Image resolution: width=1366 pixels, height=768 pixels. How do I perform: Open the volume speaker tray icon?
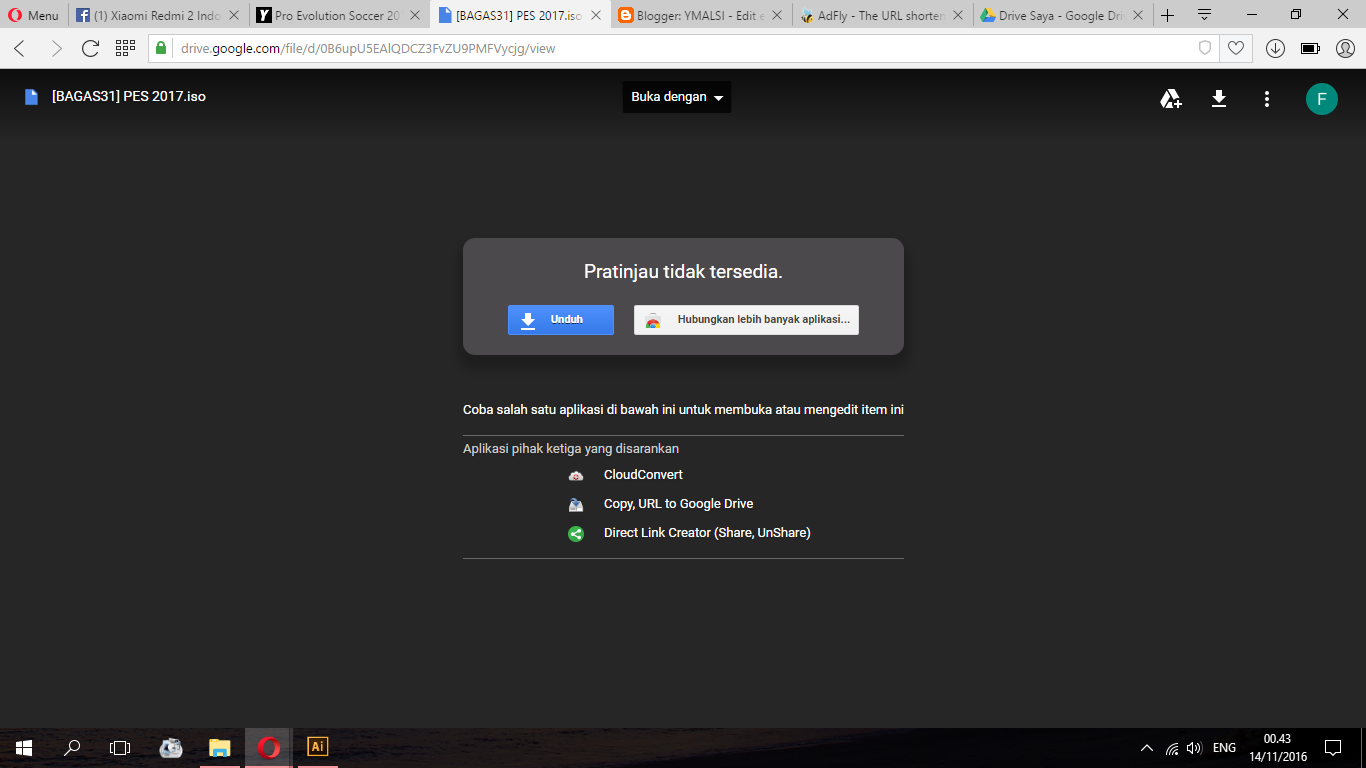point(1194,748)
